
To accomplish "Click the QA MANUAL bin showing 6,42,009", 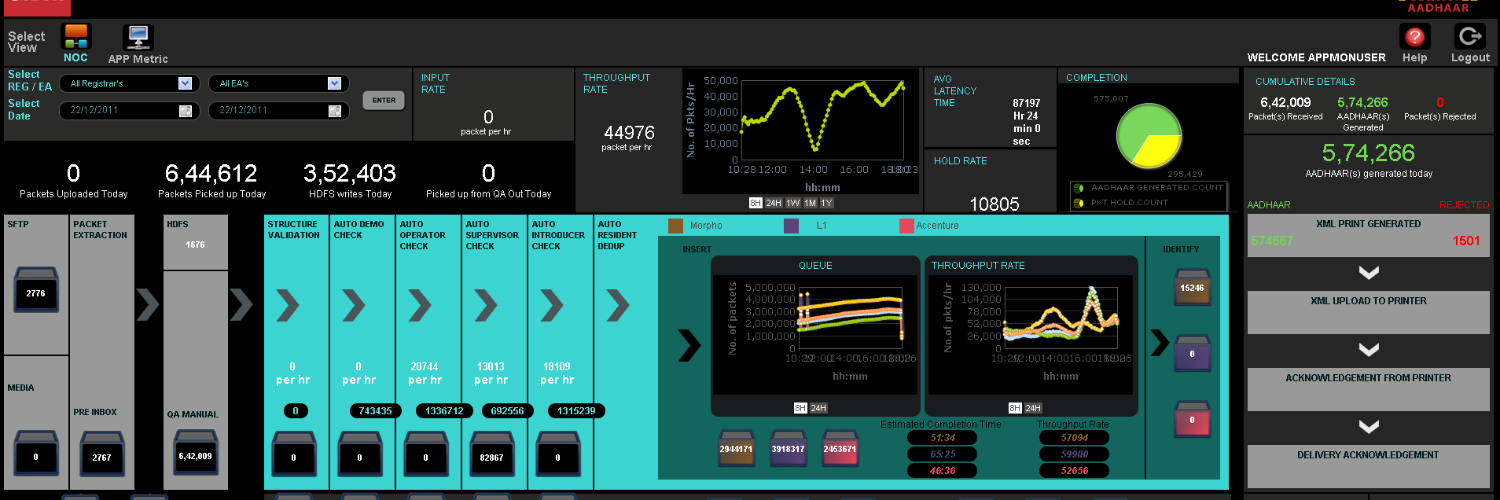I will [x=195, y=455].
